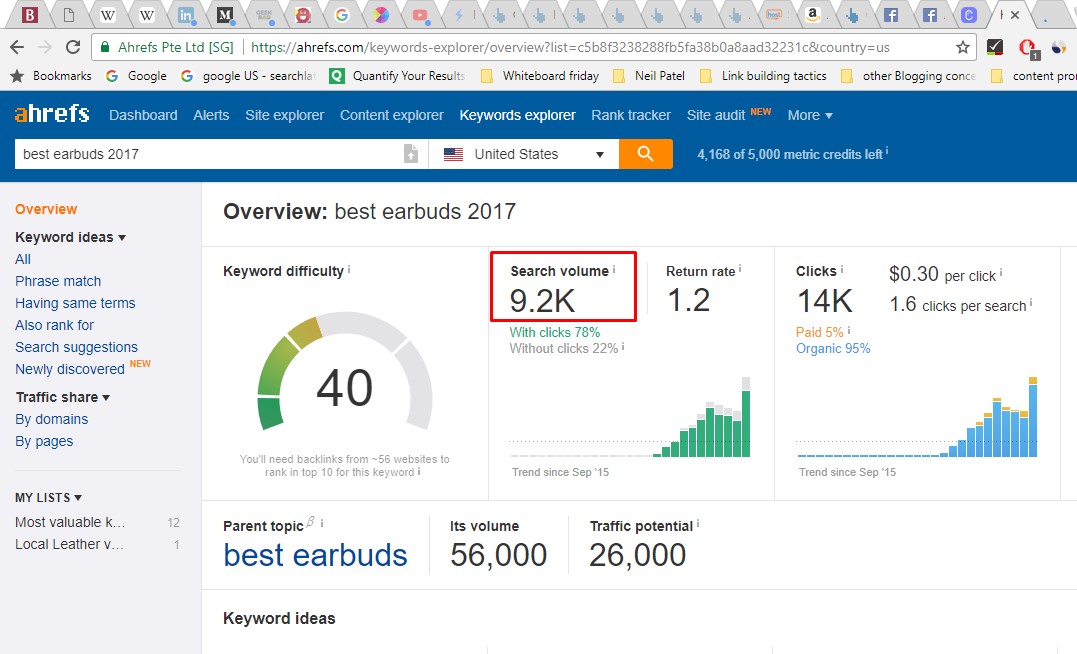The height and width of the screenshot is (654, 1077).
Task: Open the Phrase match keyword ideas
Action: tap(58, 281)
